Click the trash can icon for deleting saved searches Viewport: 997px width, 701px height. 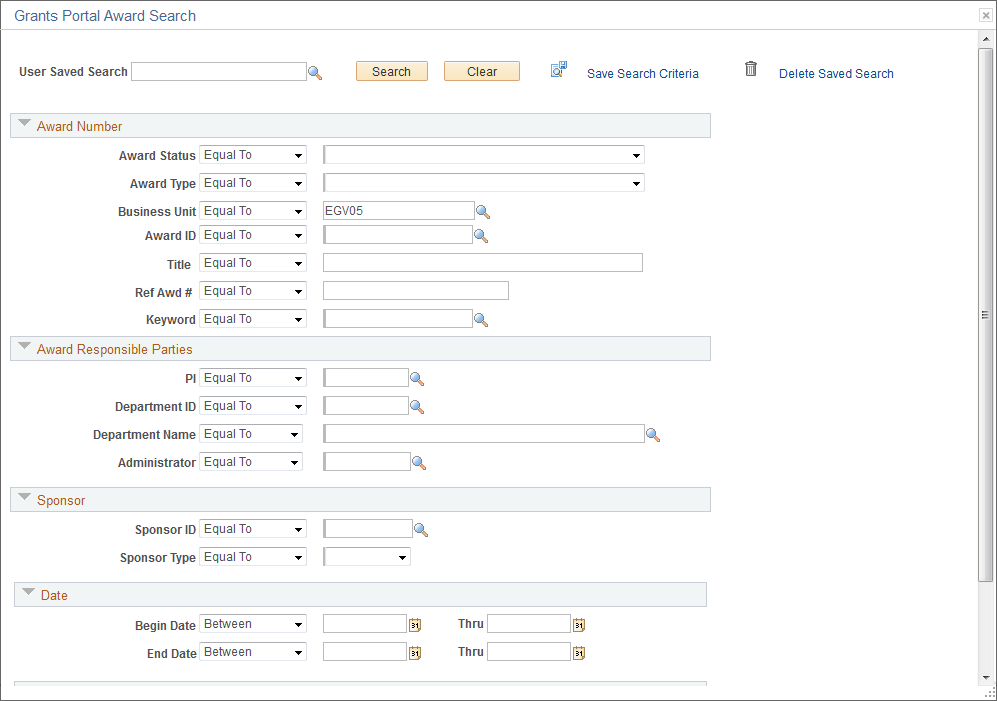click(751, 69)
